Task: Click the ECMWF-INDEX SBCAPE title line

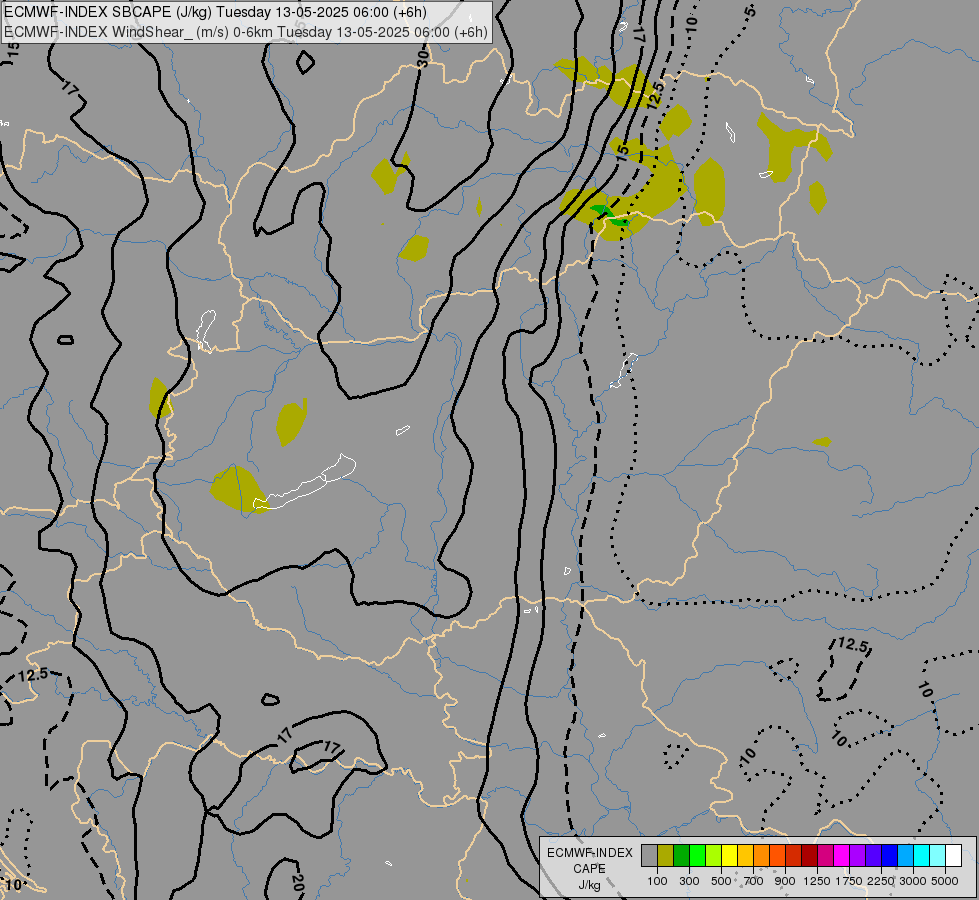Action: tap(215, 12)
